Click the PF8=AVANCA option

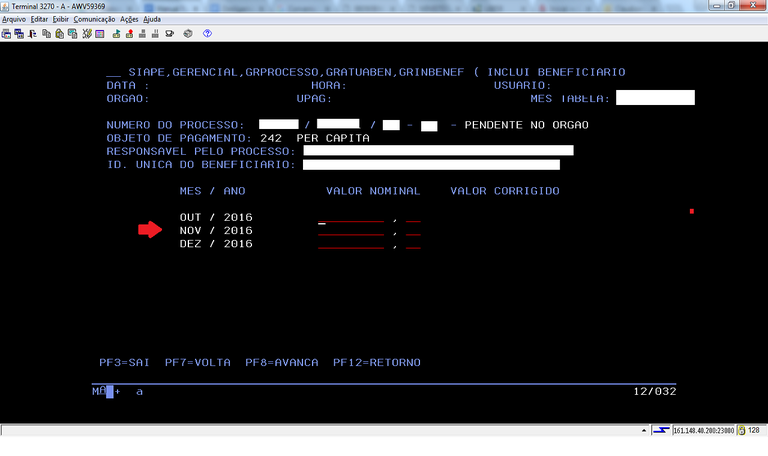pyautogui.click(x=281, y=362)
